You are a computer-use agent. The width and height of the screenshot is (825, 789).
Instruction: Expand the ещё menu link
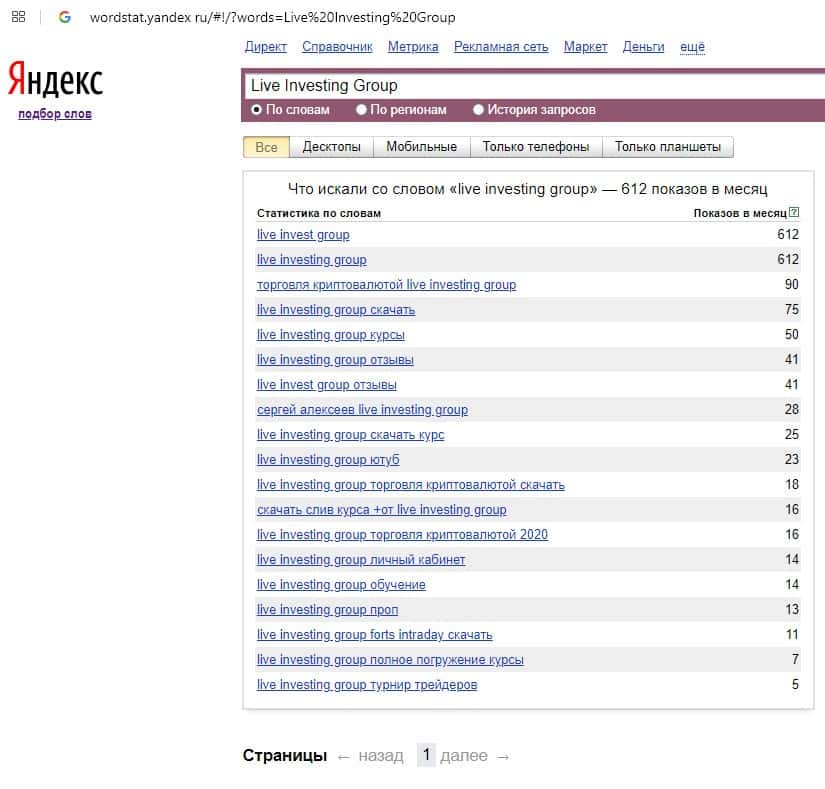(692, 47)
